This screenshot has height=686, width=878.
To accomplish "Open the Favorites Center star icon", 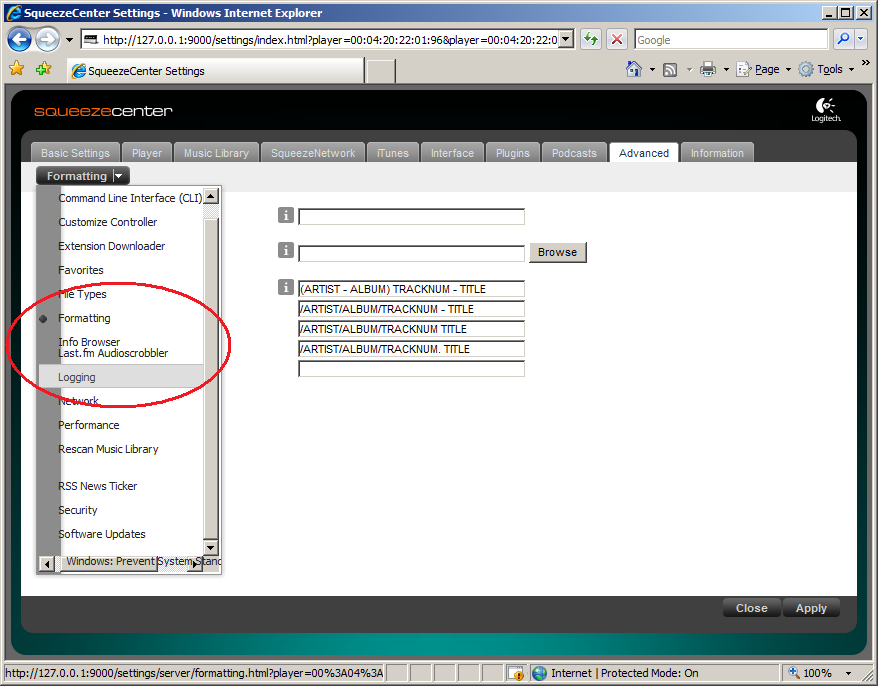I will click(16, 69).
